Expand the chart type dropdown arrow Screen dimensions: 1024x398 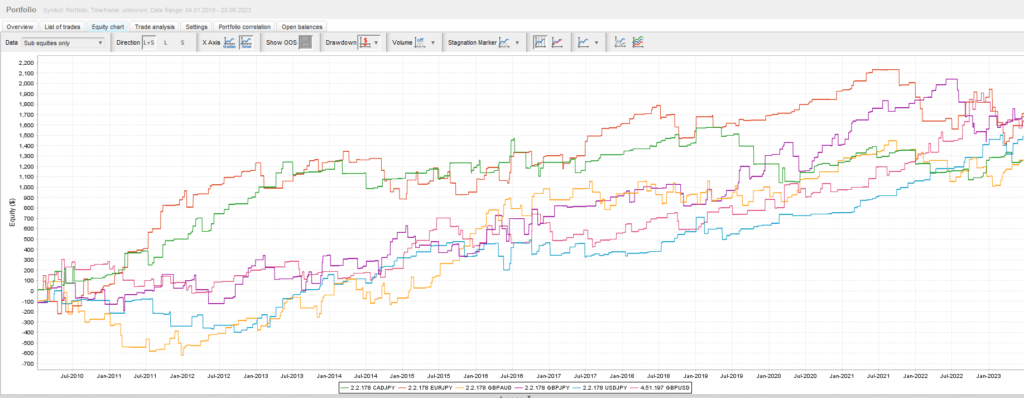596,42
